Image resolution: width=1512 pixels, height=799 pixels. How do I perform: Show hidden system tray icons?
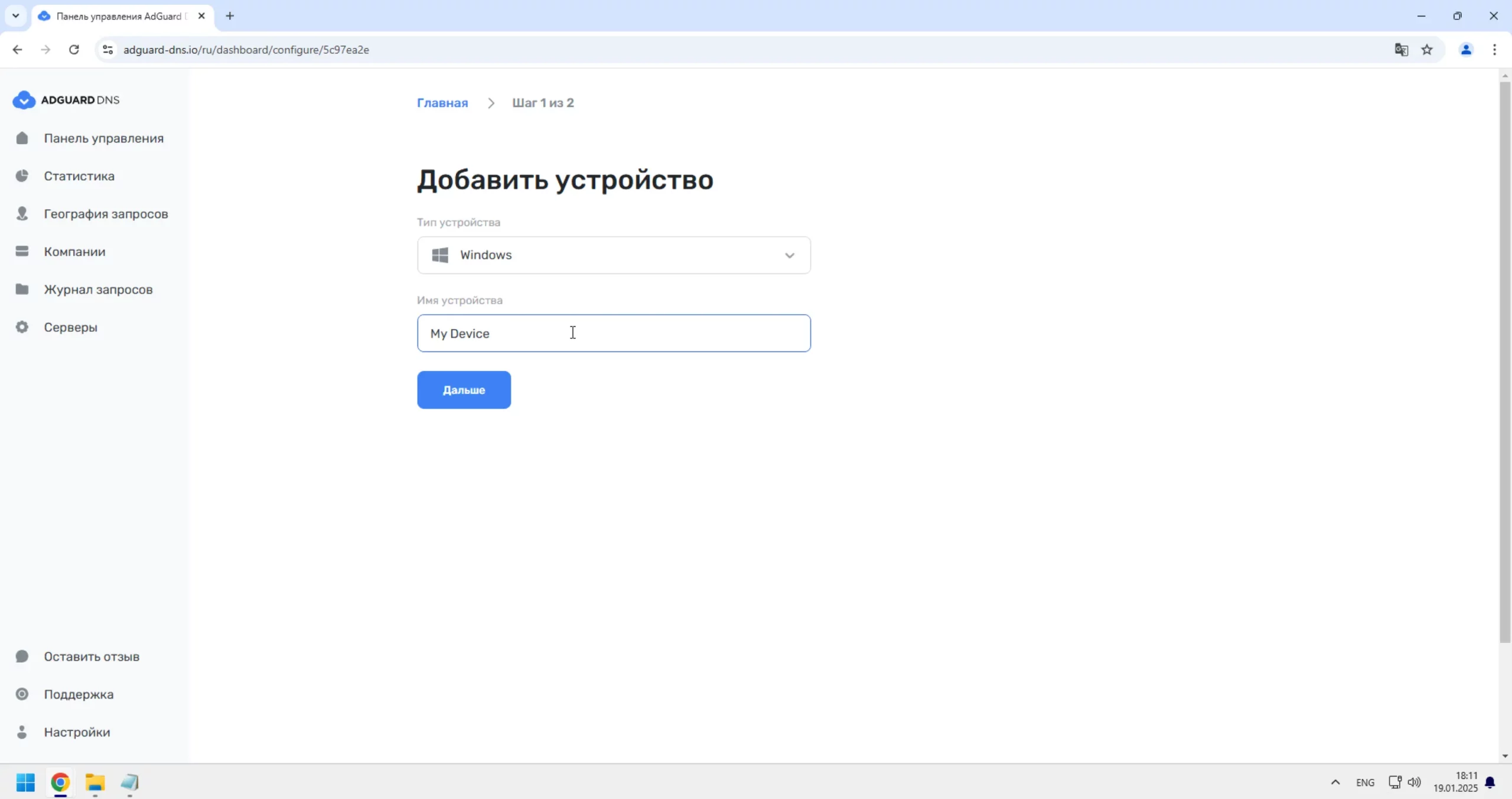pos(1335,782)
